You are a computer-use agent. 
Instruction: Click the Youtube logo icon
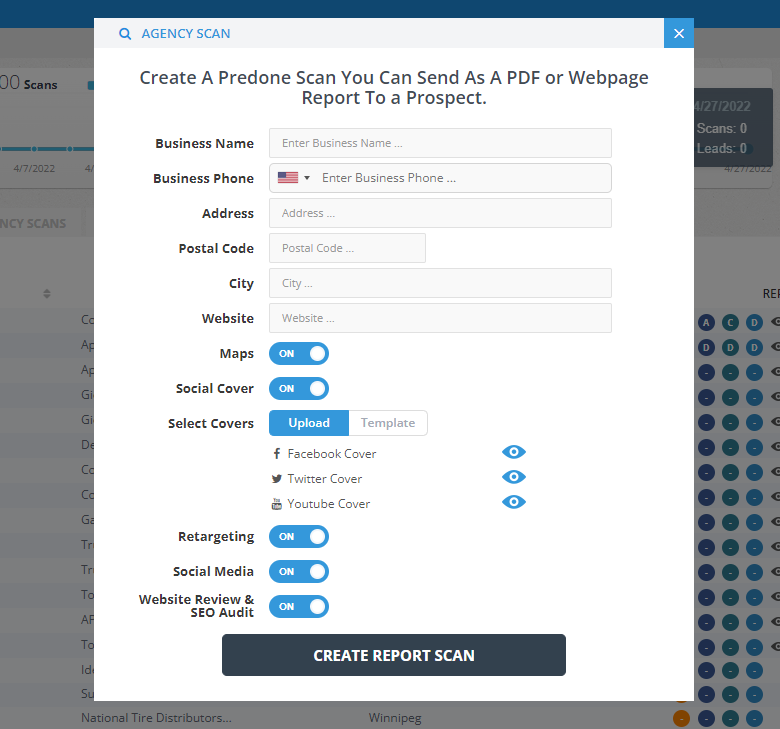pyautogui.click(x=277, y=504)
